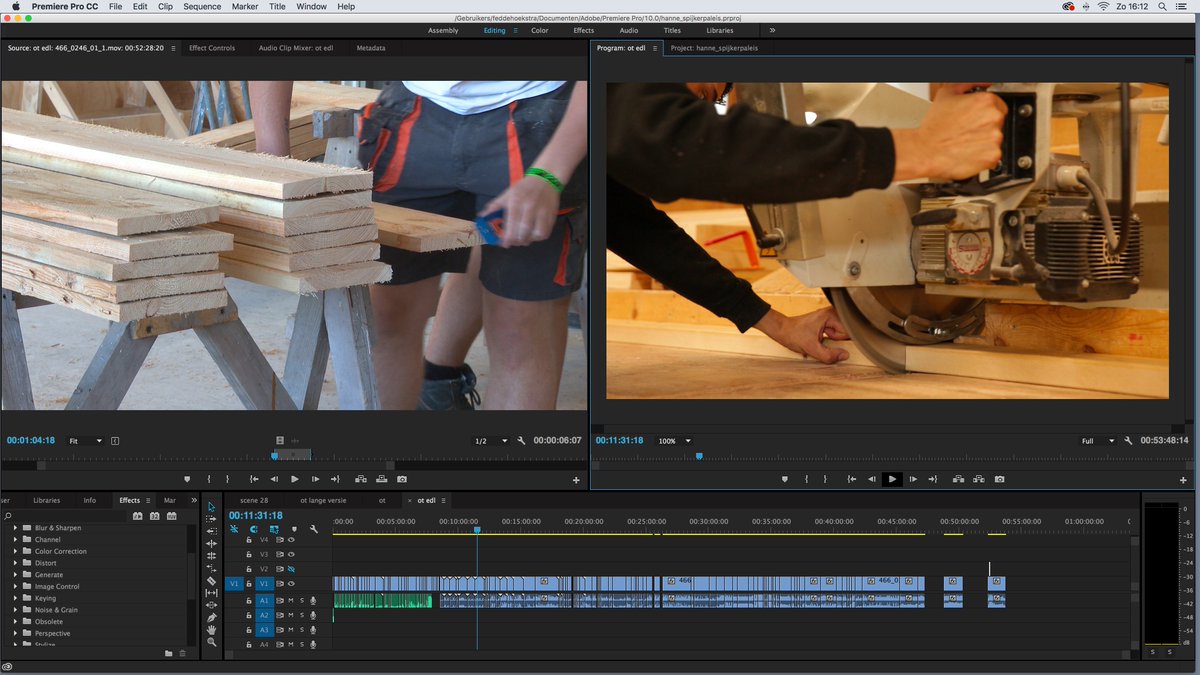1200x675 pixels.
Task: Filter Accelerated Effects in Effects panel
Action: click(x=138, y=516)
